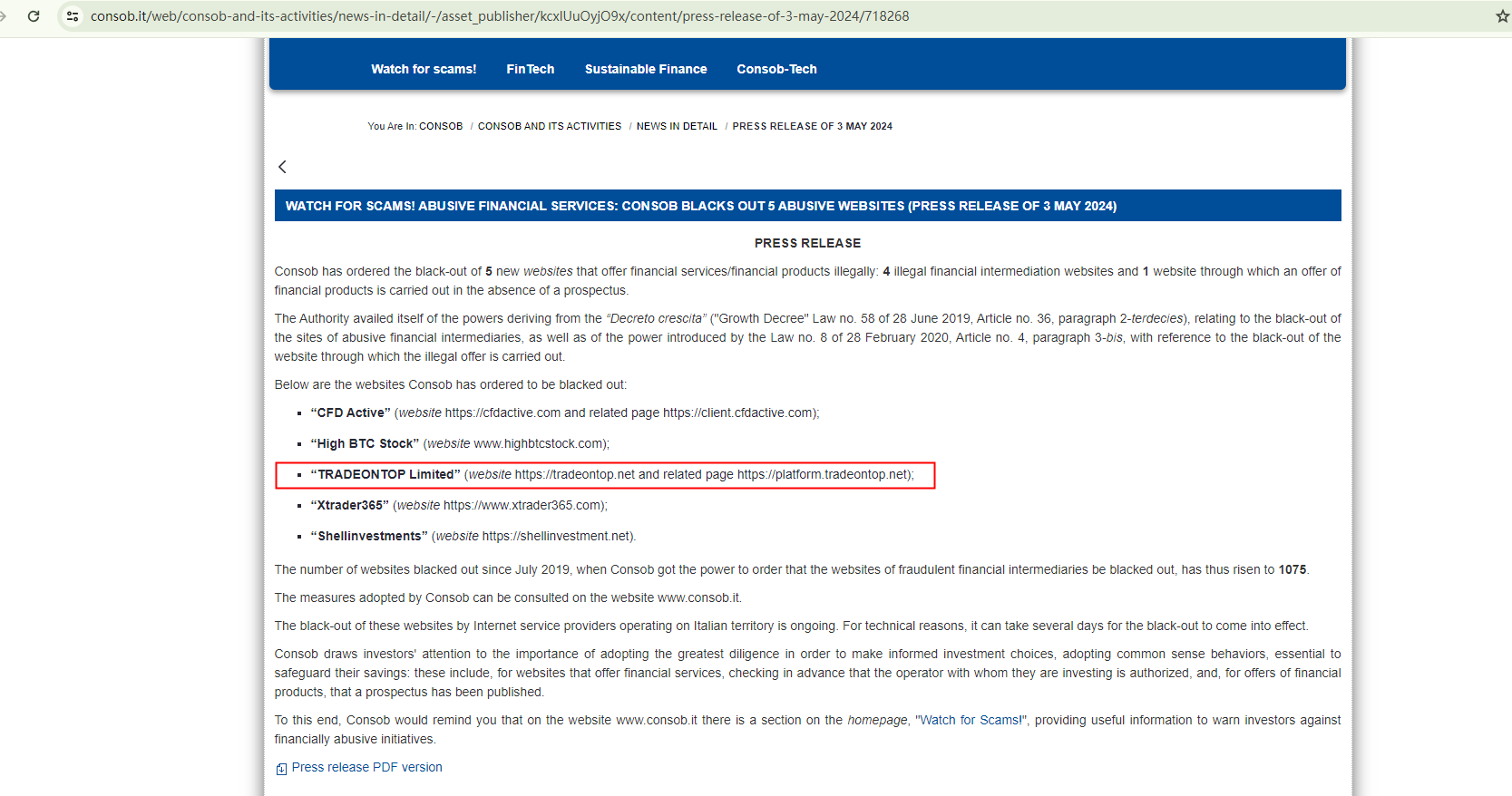Click the "Below are the websites Consob" line
The height and width of the screenshot is (796, 1512).
(x=451, y=384)
